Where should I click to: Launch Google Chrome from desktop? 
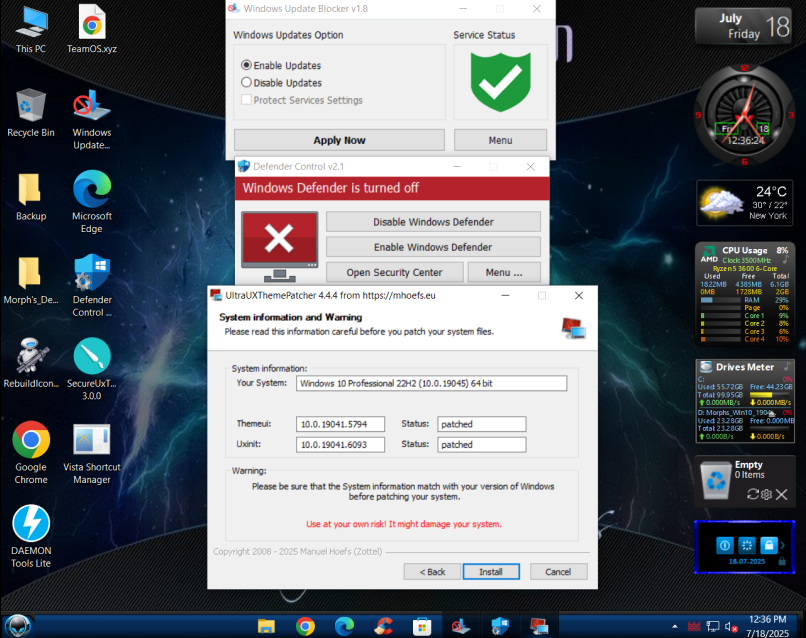(31, 453)
